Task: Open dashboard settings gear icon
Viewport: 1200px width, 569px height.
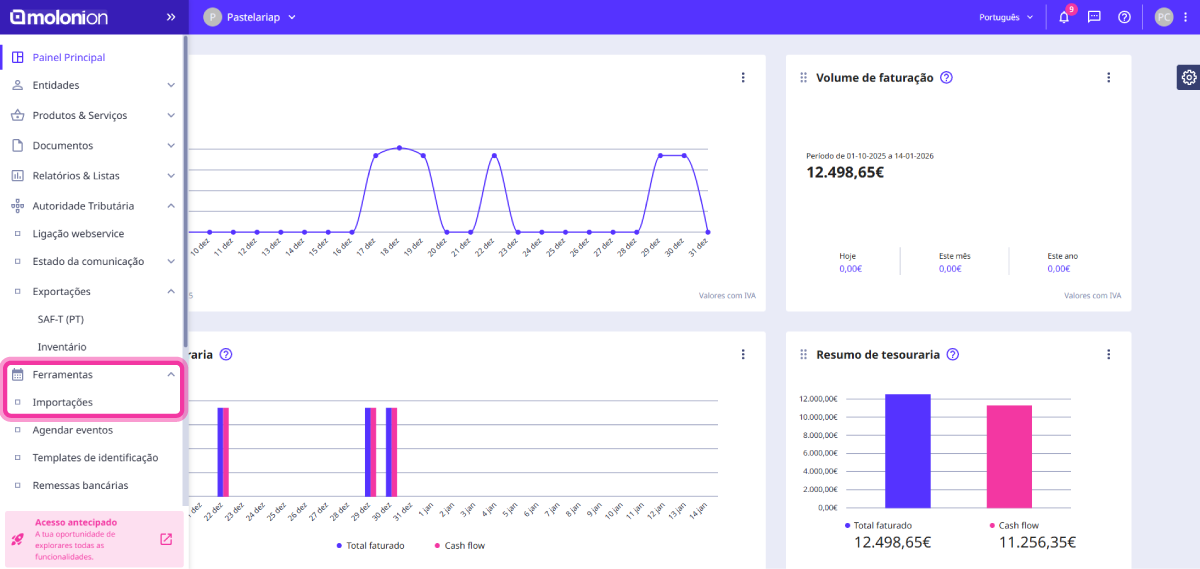Action: coord(1188,77)
